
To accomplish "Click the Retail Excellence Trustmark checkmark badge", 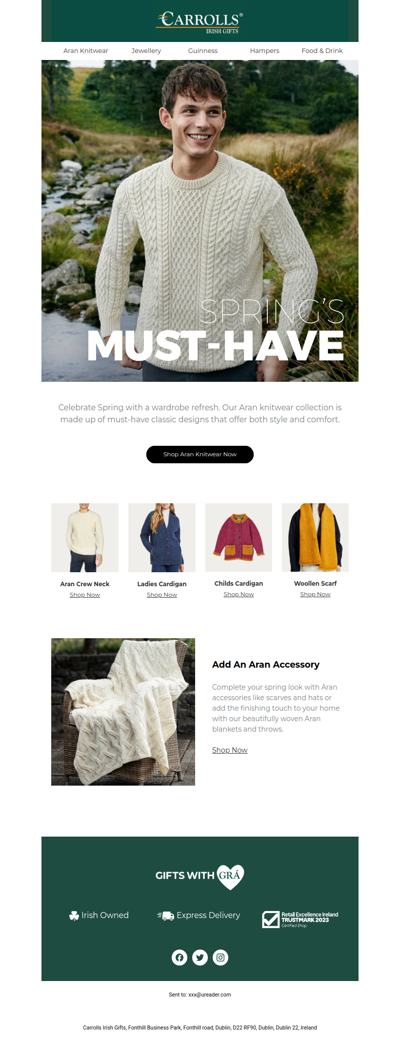I will 270,919.
